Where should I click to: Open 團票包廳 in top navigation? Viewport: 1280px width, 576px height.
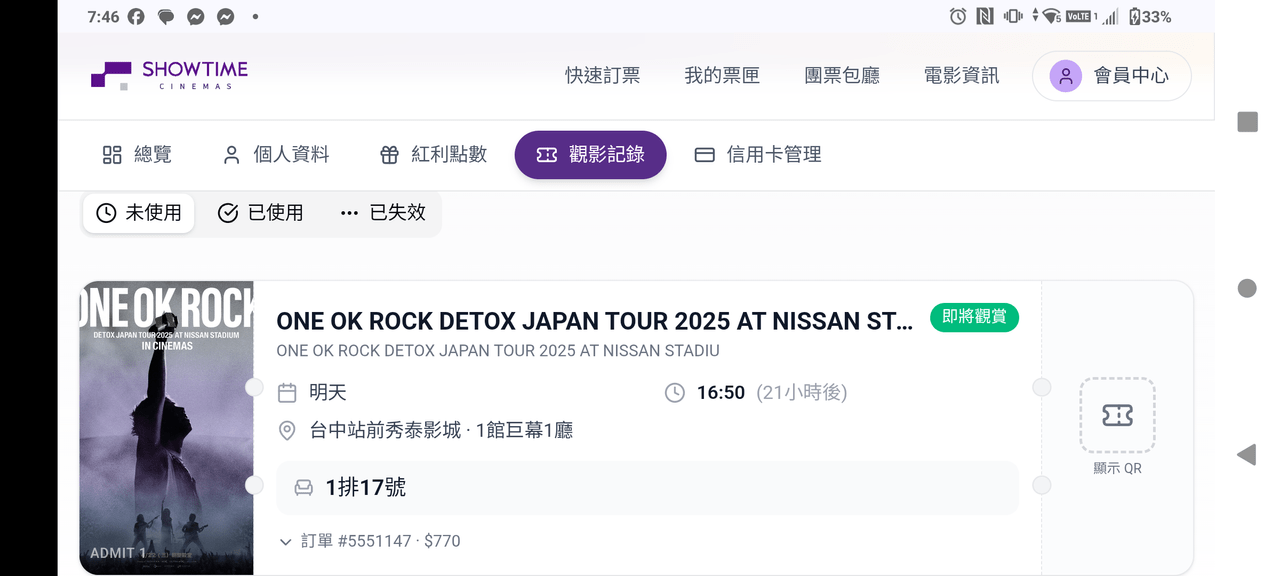coord(842,76)
